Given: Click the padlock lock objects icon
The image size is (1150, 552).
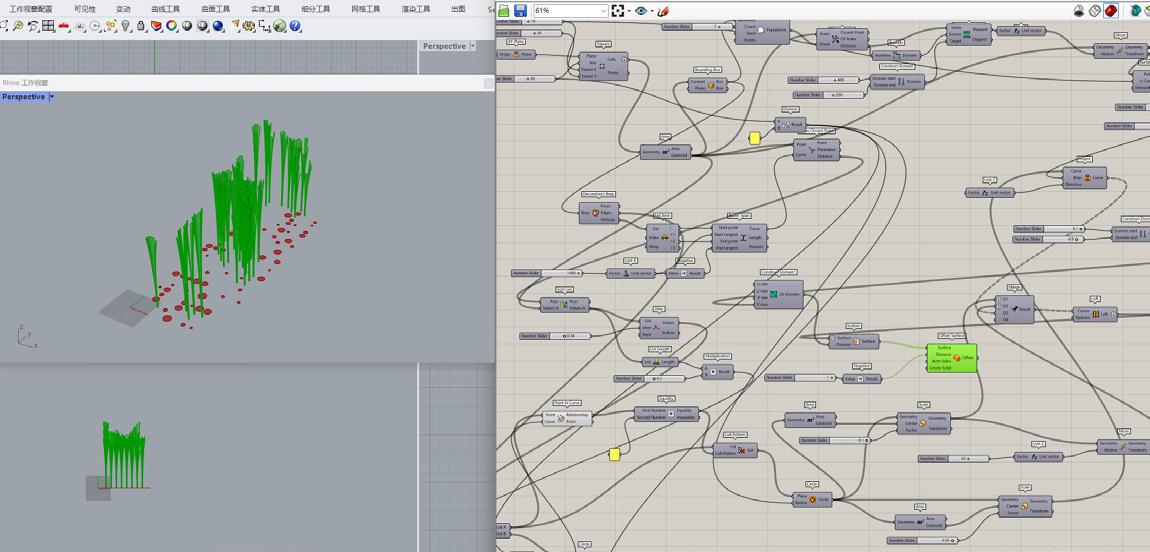Looking at the screenshot, I should [141, 26].
